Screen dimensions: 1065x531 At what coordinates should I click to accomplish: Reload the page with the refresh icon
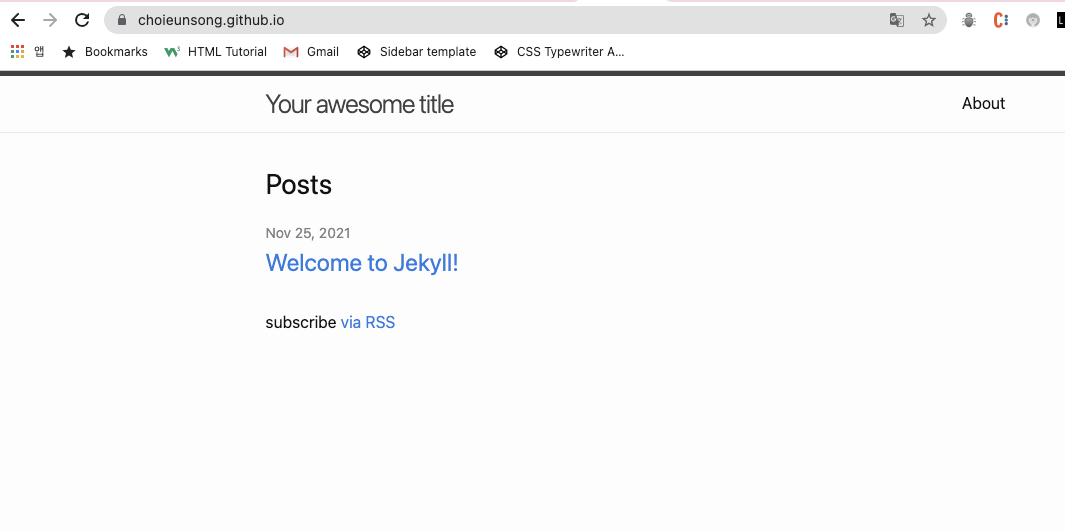coord(82,20)
